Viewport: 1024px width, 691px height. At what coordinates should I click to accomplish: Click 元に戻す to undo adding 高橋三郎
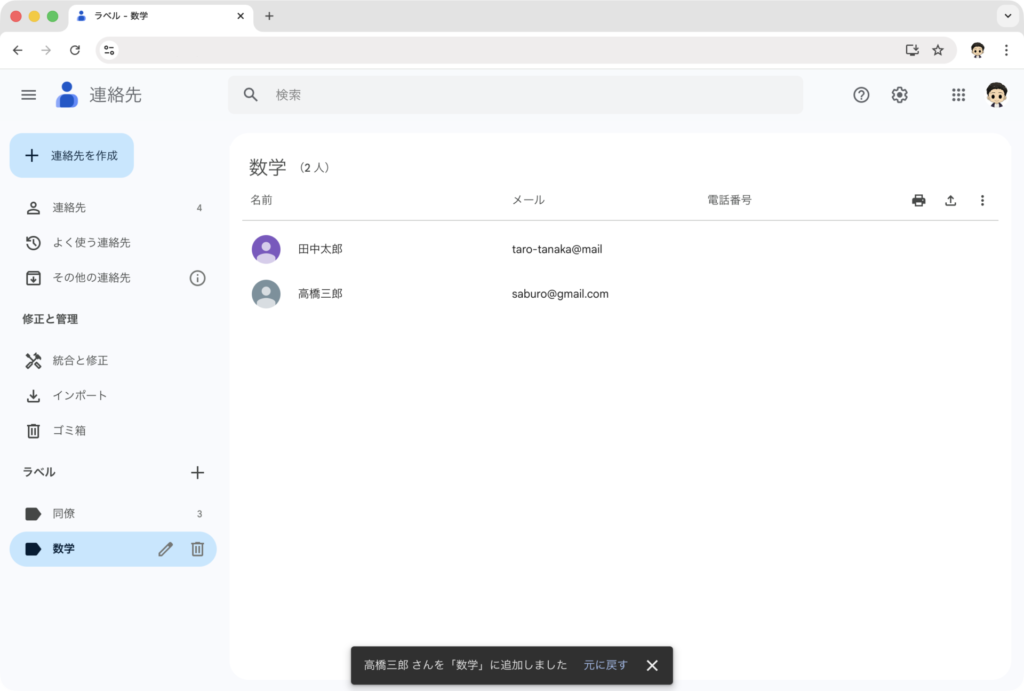606,665
